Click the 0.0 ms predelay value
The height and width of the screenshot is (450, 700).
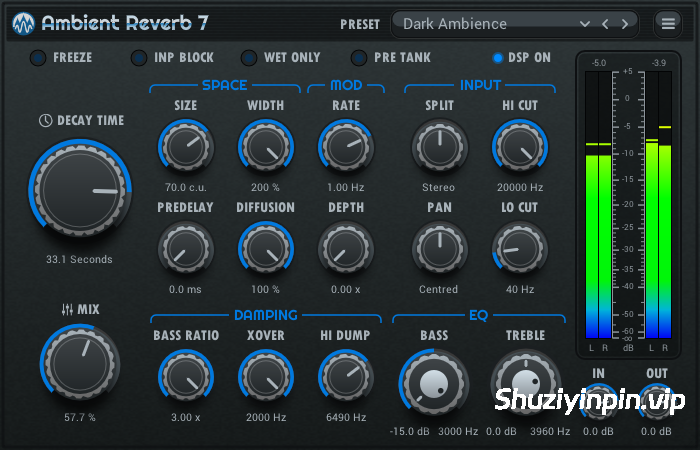point(185,289)
